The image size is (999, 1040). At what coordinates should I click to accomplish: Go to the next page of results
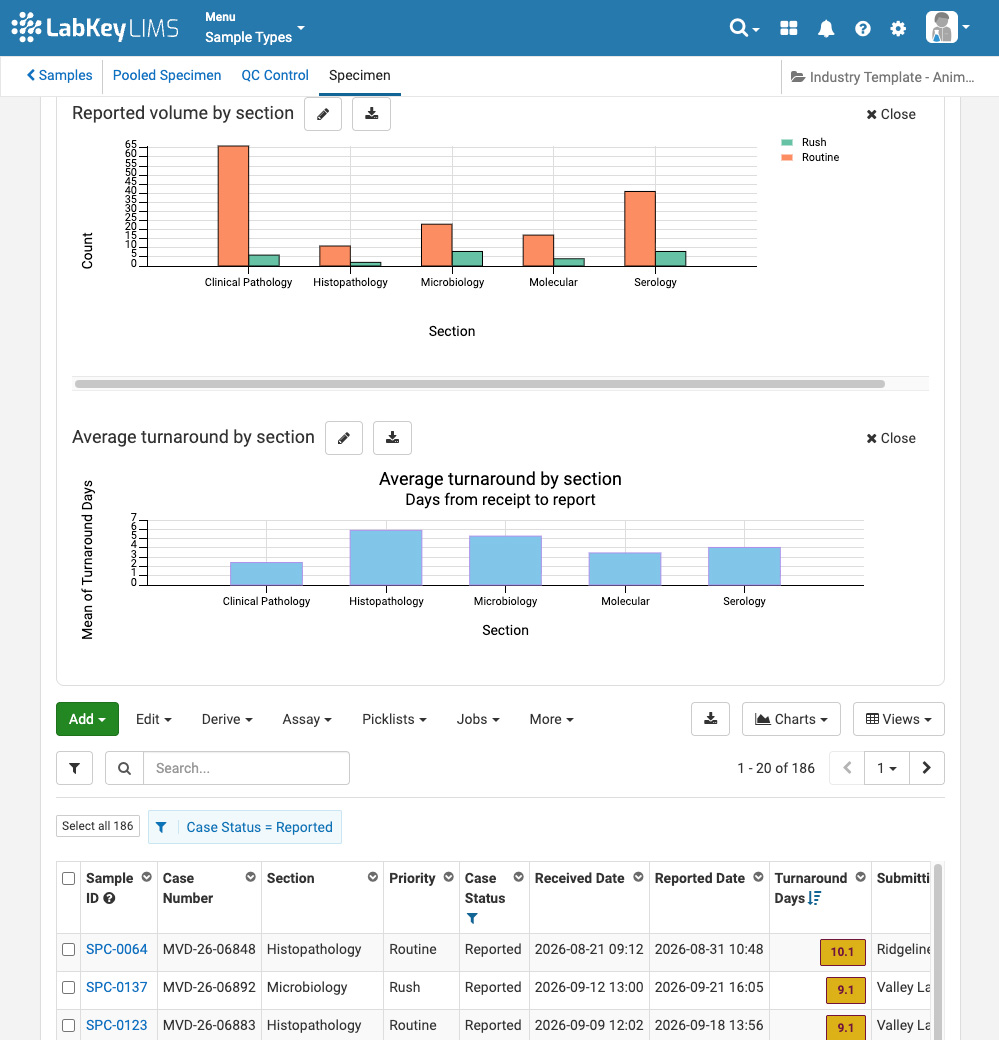[927, 768]
